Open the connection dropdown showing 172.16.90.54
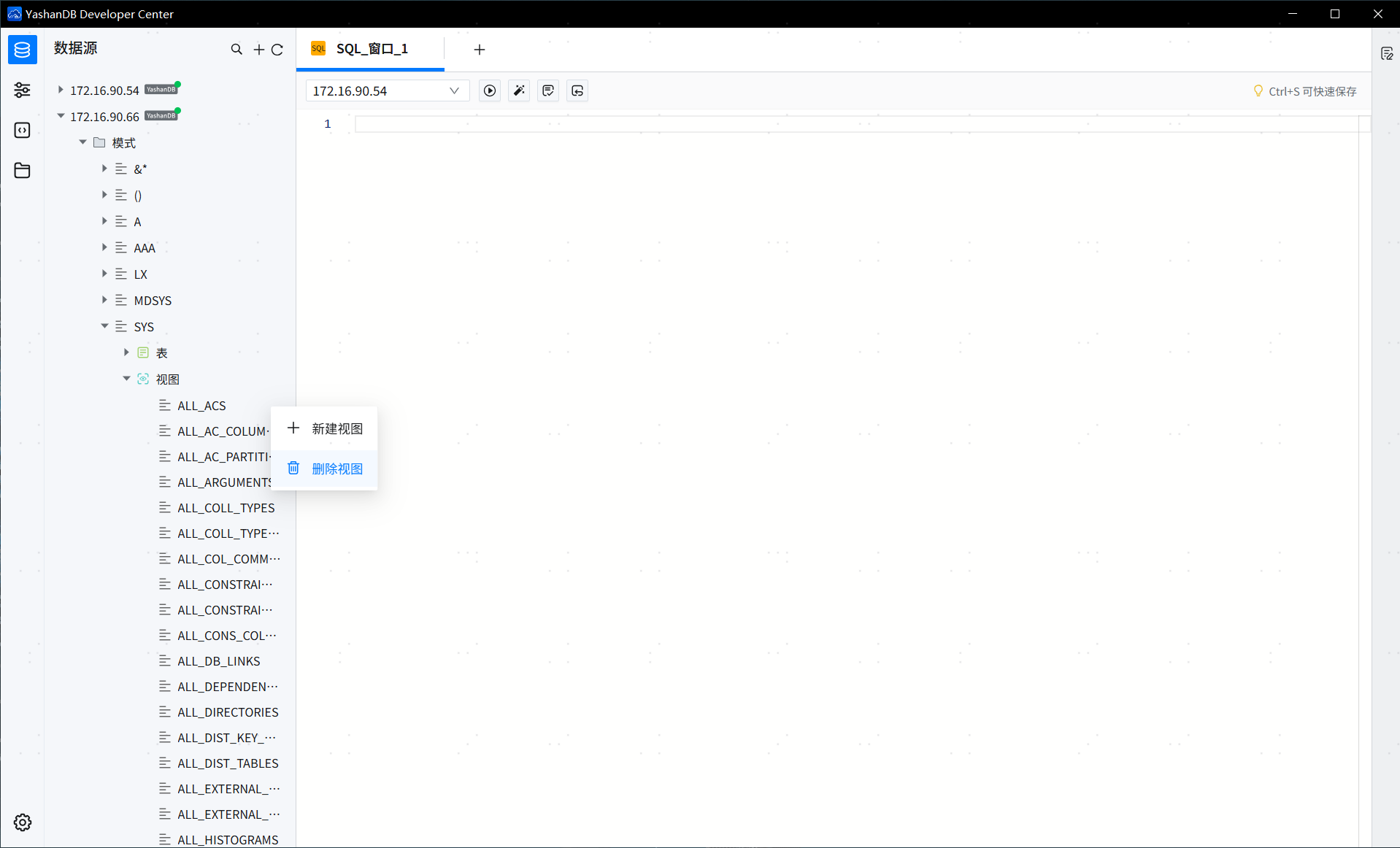The image size is (1400, 848). click(x=387, y=90)
